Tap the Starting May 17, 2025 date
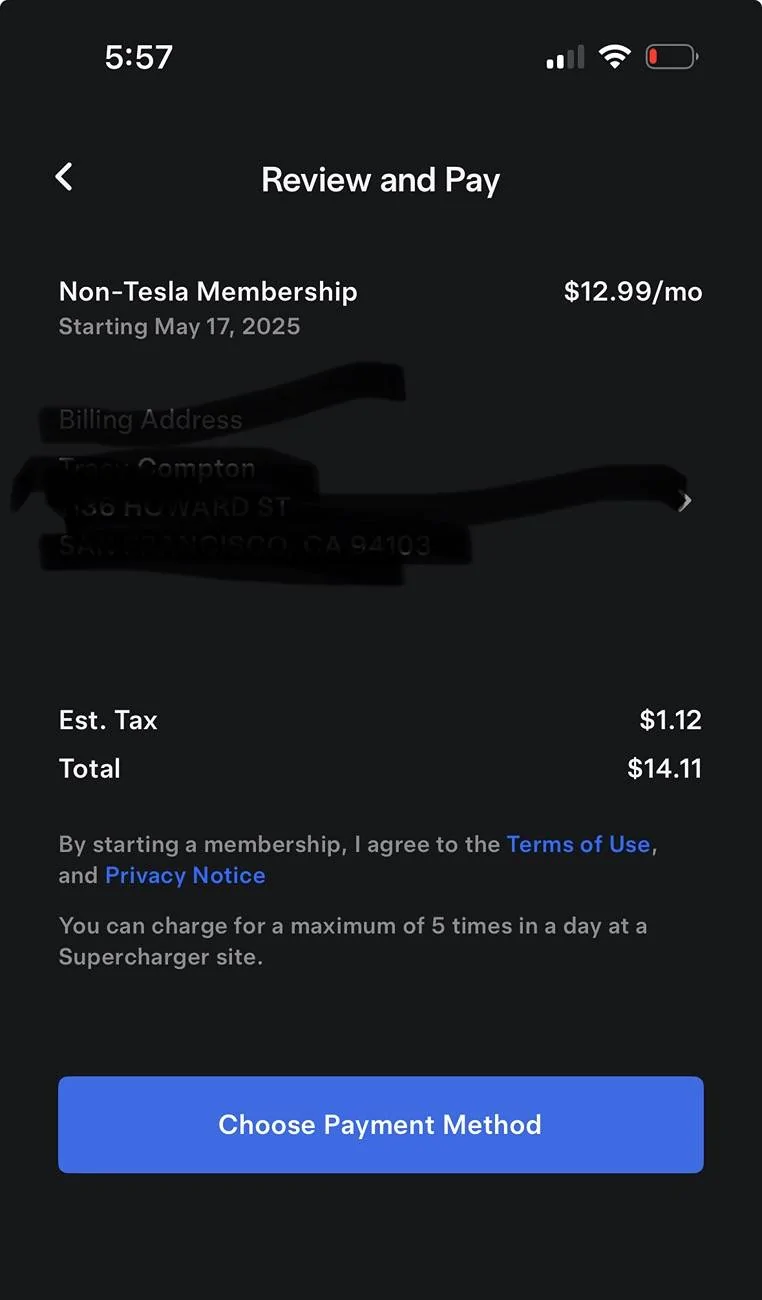Screen dimensions: 762x1300 point(179,327)
